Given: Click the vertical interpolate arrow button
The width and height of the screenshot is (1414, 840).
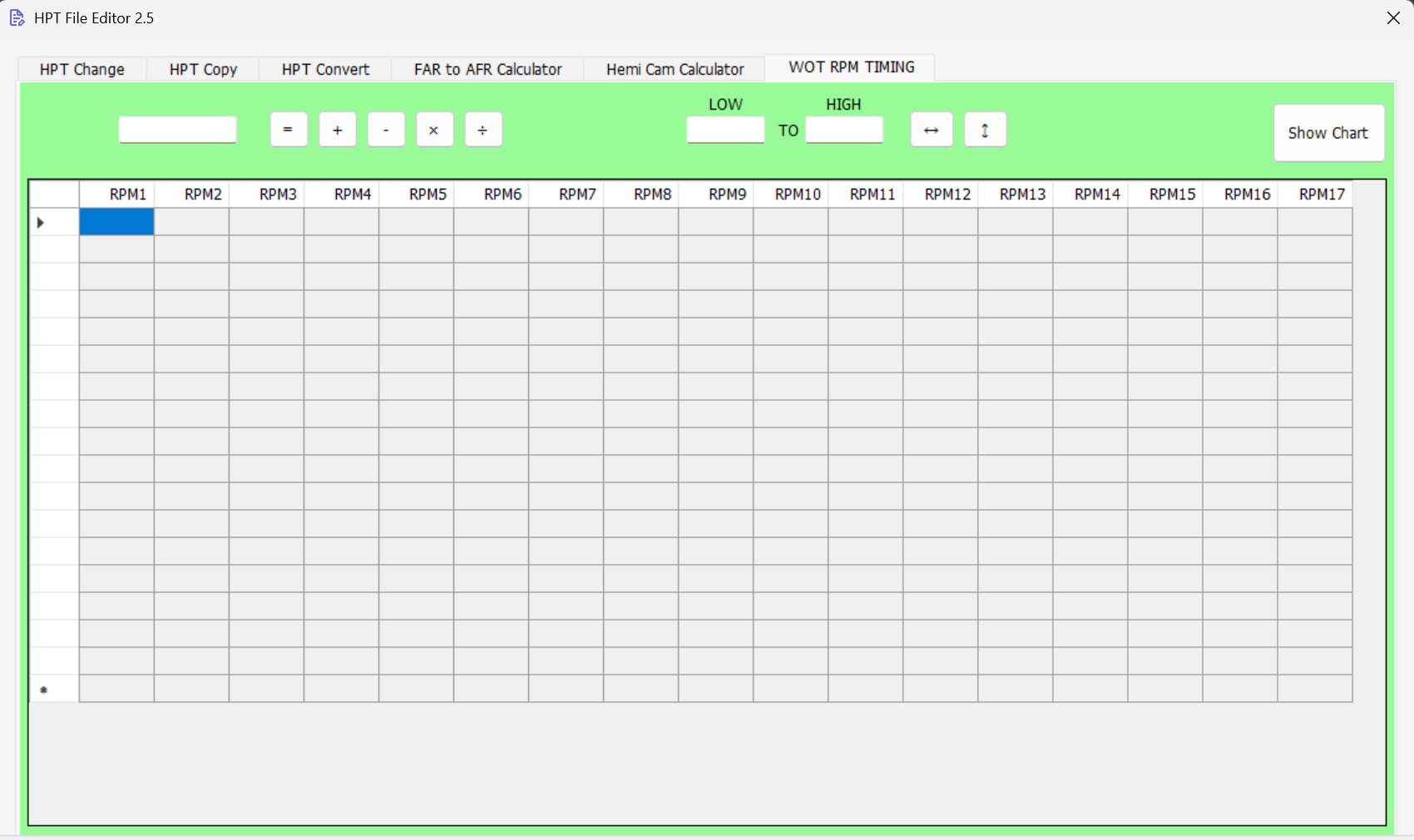Looking at the screenshot, I should (x=986, y=130).
